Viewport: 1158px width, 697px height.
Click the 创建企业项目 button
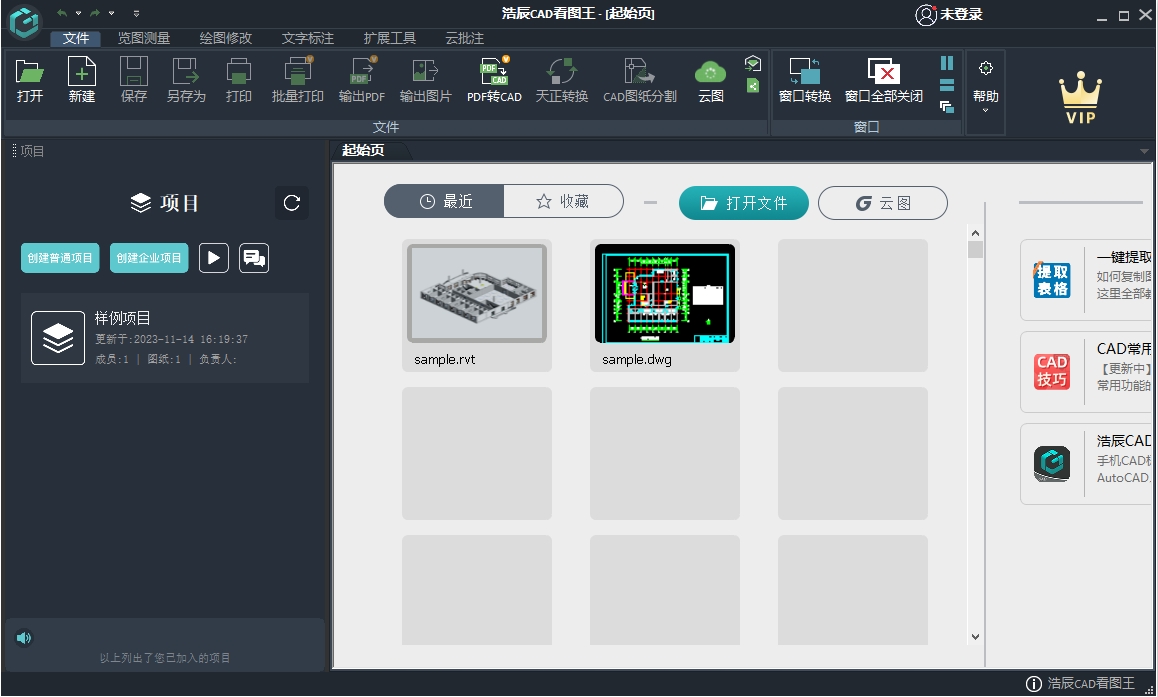pyautogui.click(x=148, y=257)
